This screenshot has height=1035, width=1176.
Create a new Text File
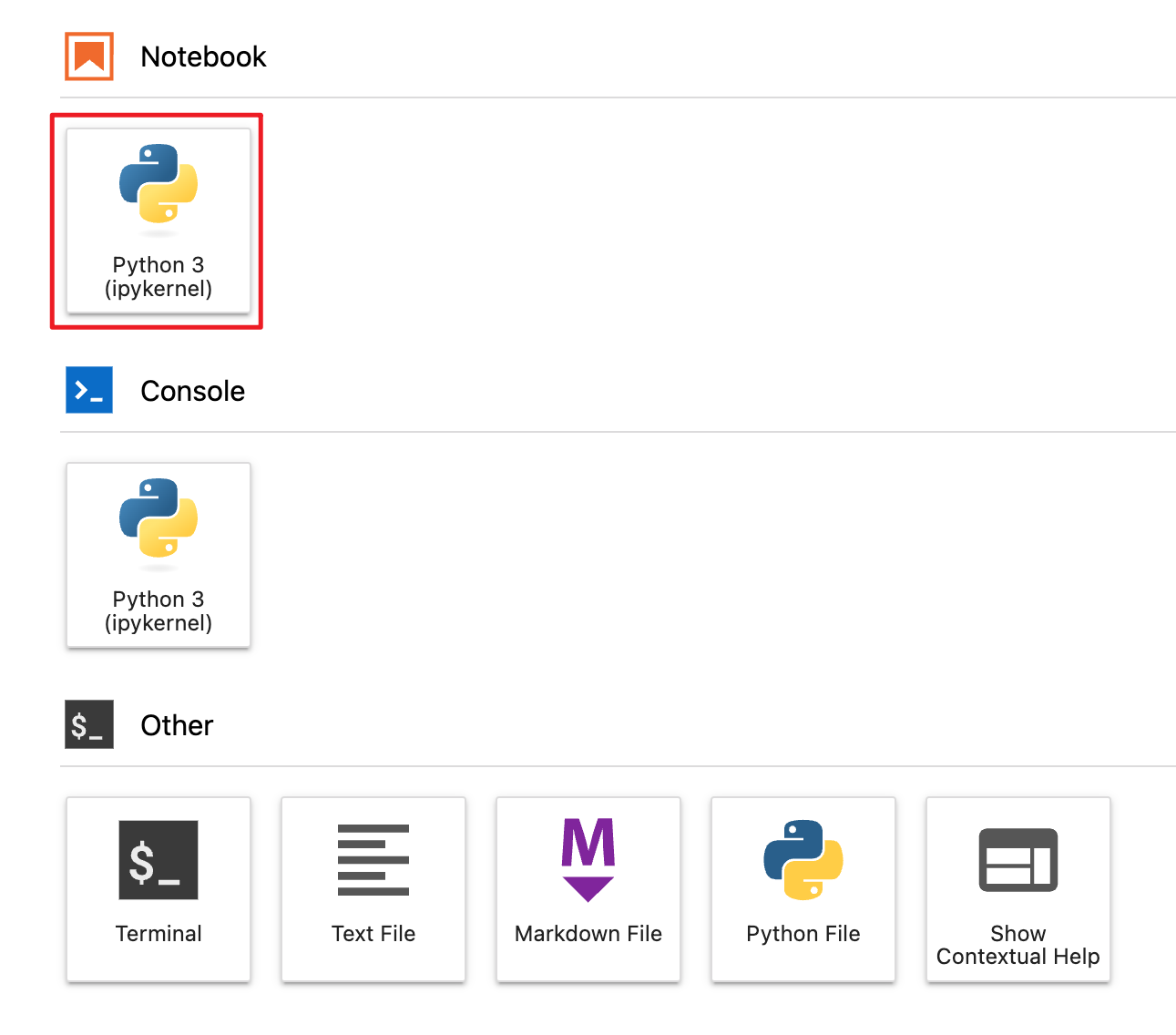pyautogui.click(x=373, y=890)
